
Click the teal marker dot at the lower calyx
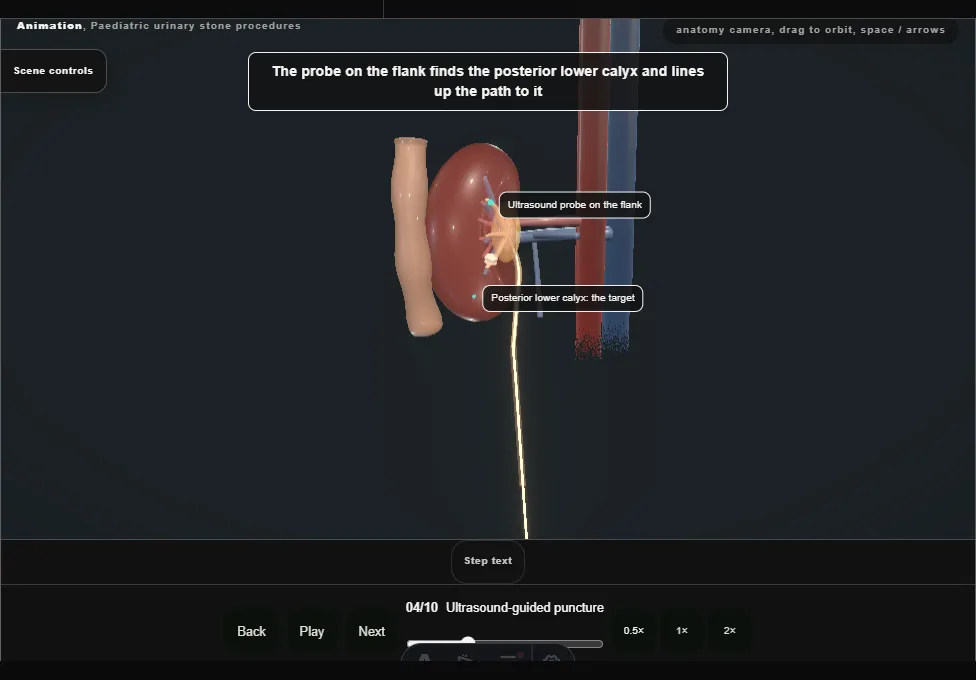pos(474,297)
